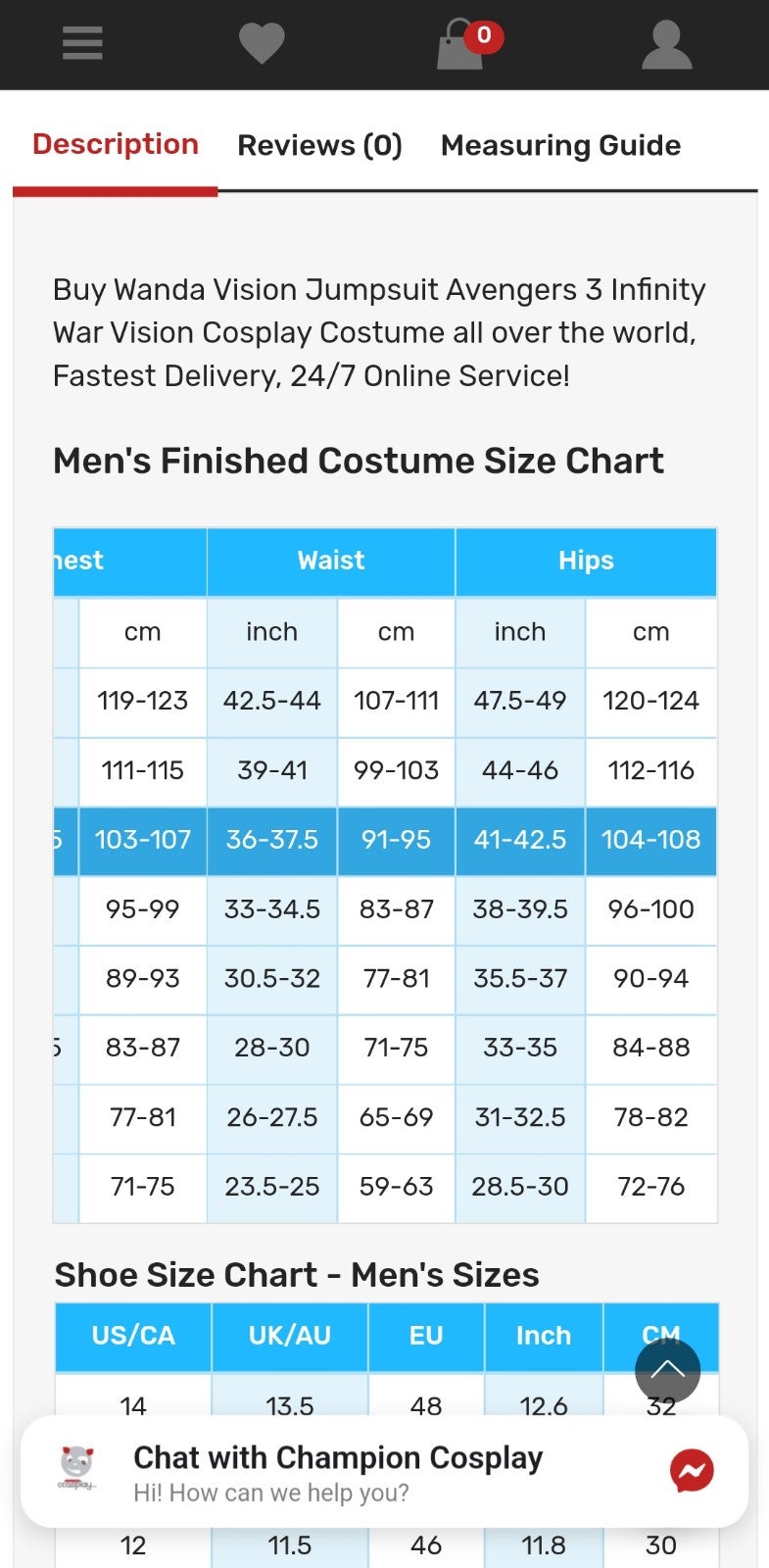Image resolution: width=769 pixels, height=1568 pixels.
Task: Select the Waist column header
Action: (331, 562)
